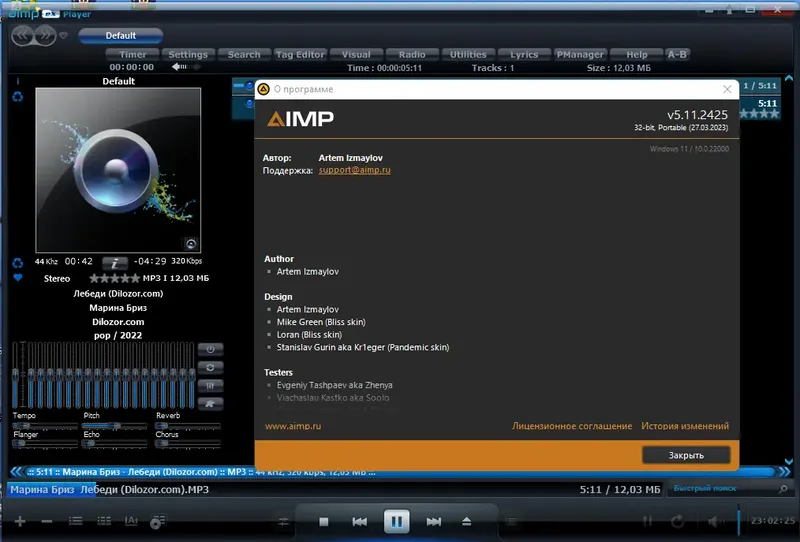The image size is (800, 542).
Task: Open the Radio tab
Action: point(412,55)
